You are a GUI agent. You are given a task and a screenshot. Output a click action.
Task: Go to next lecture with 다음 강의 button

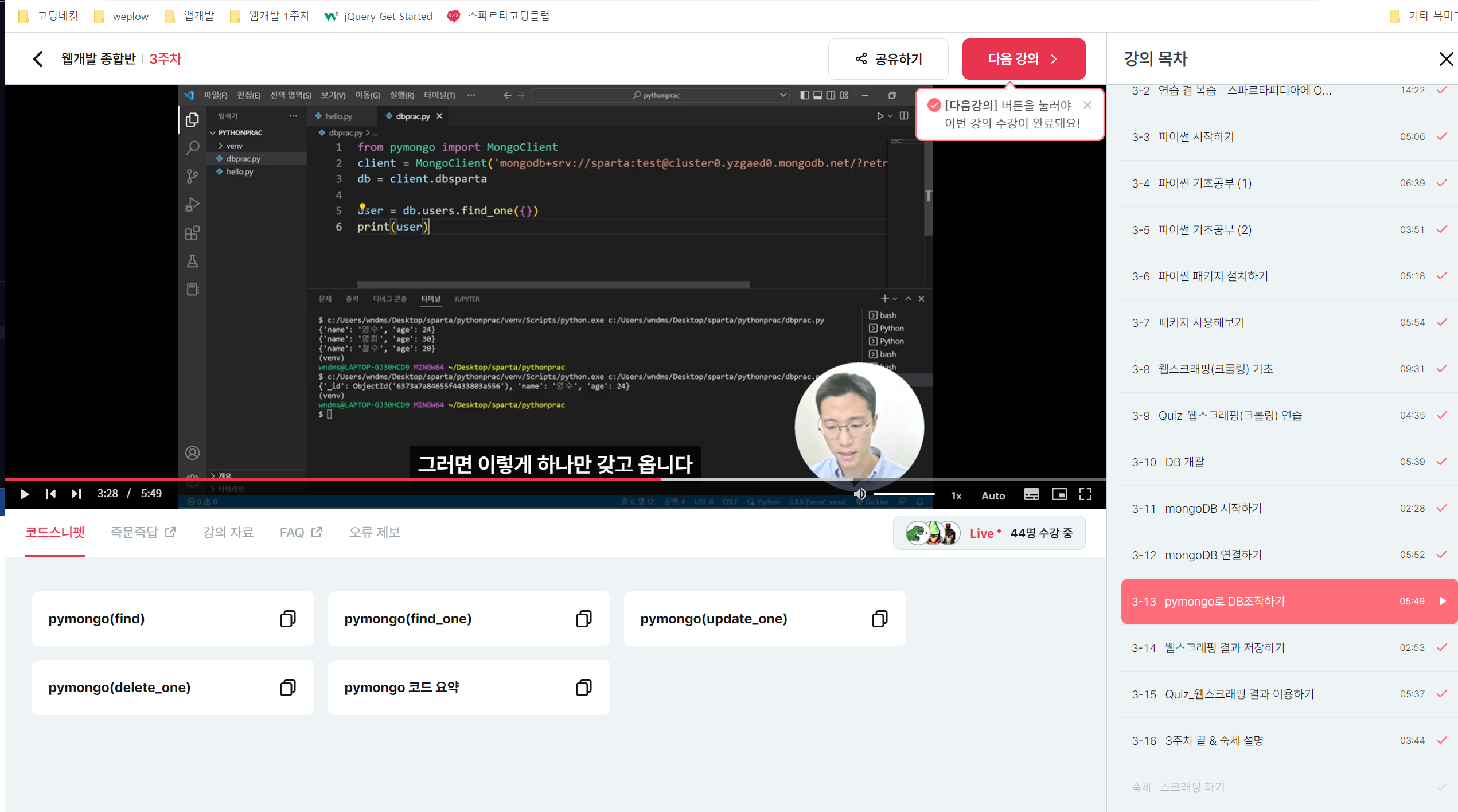[x=1024, y=59]
